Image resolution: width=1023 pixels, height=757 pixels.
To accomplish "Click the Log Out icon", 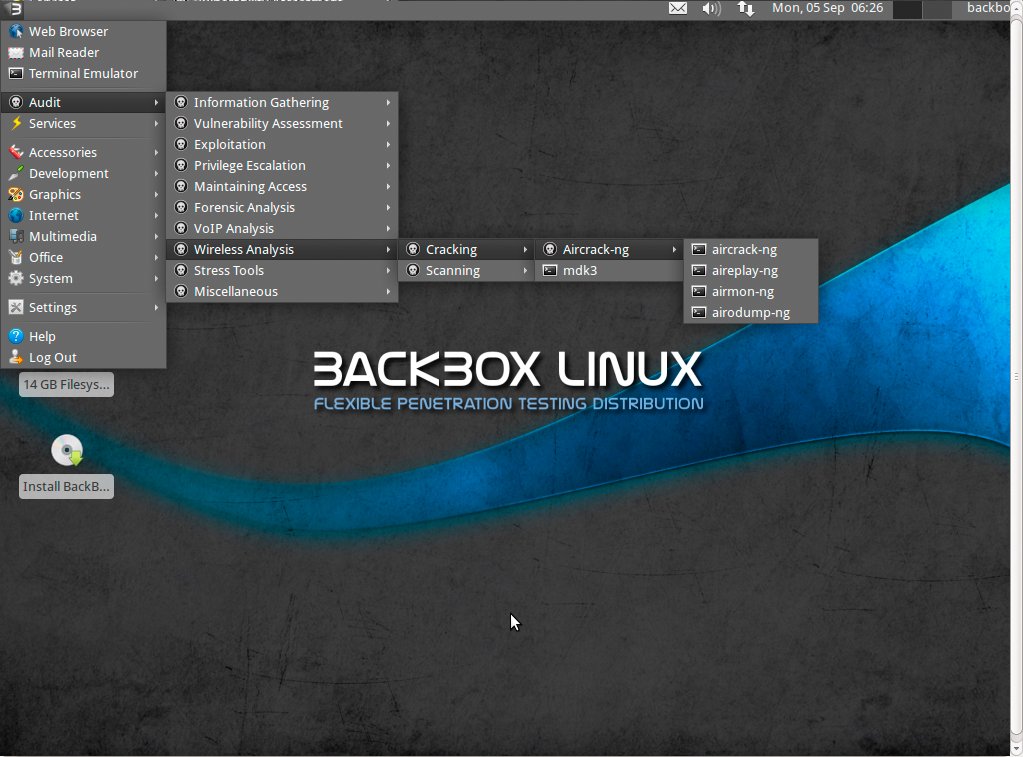I will tap(16, 357).
